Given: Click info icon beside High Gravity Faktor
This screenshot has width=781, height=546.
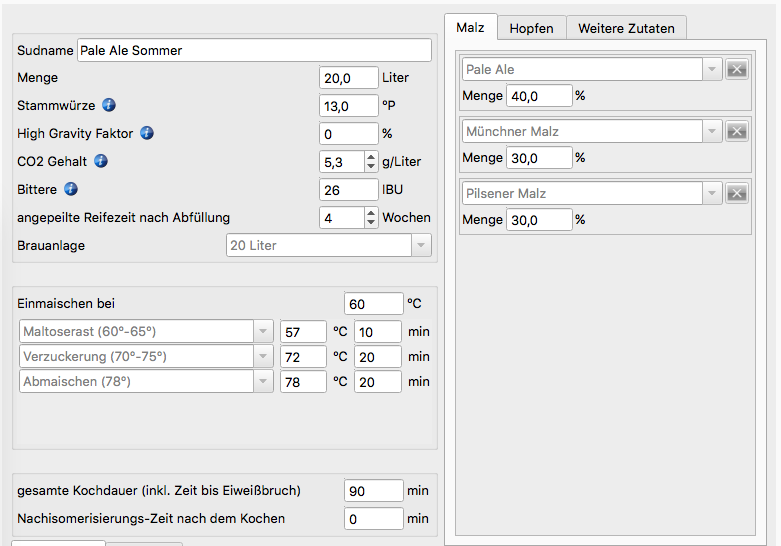Looking at the screenshot, I should 147,133.
